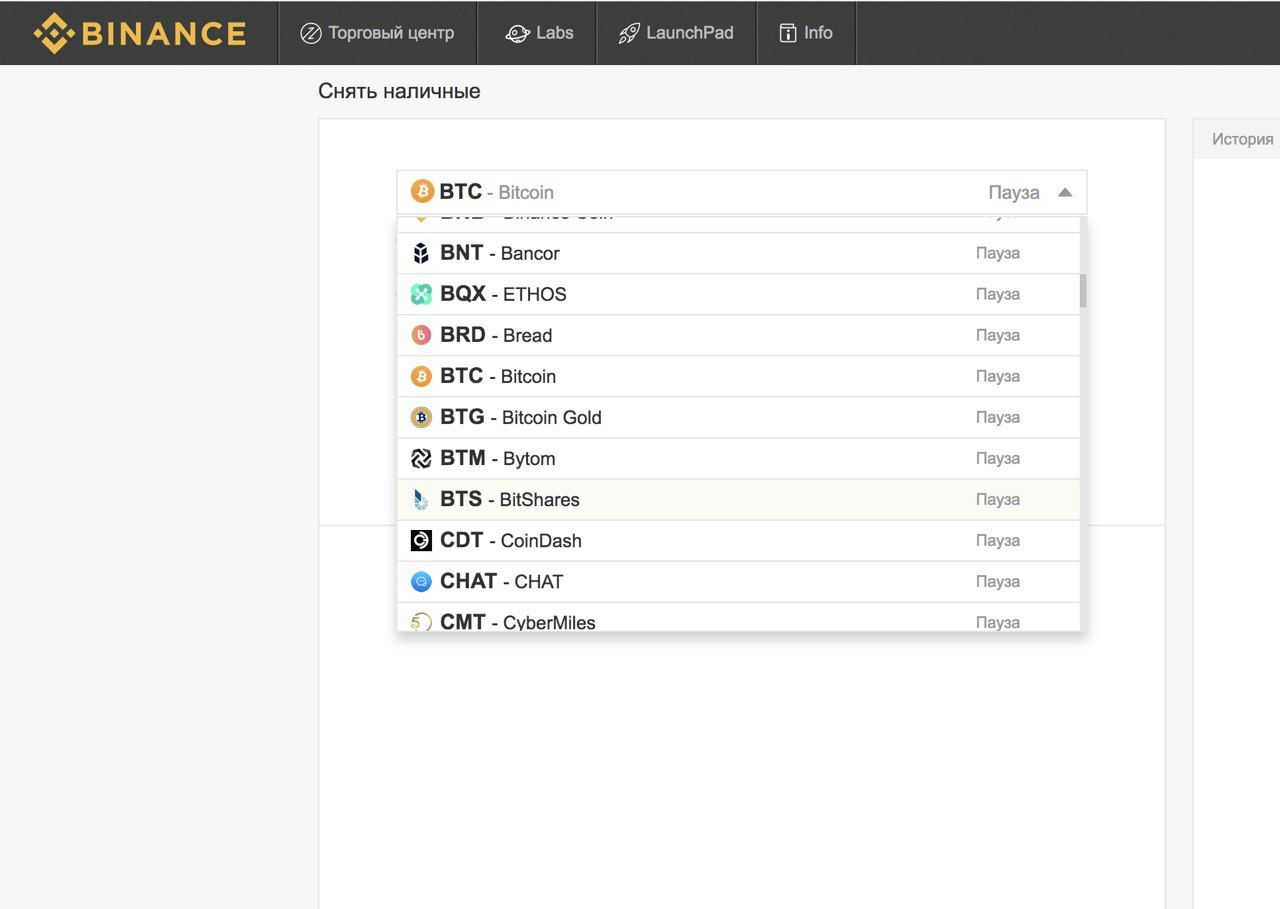Viewport: 1280px width, 909px height.
Task: Select BTG - Bitcoin Gold option
Action: point(738,417)
